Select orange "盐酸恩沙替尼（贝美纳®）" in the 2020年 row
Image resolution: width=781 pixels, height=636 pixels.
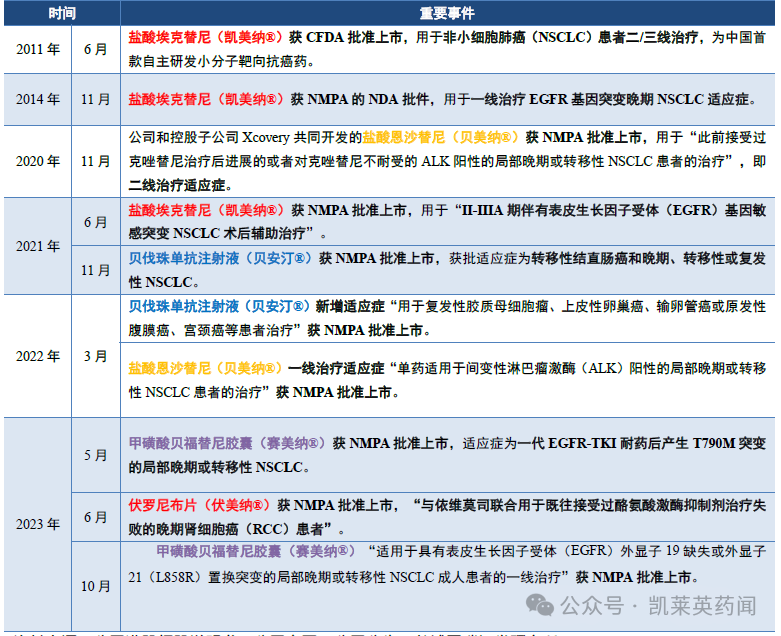[x=440, y=137]
